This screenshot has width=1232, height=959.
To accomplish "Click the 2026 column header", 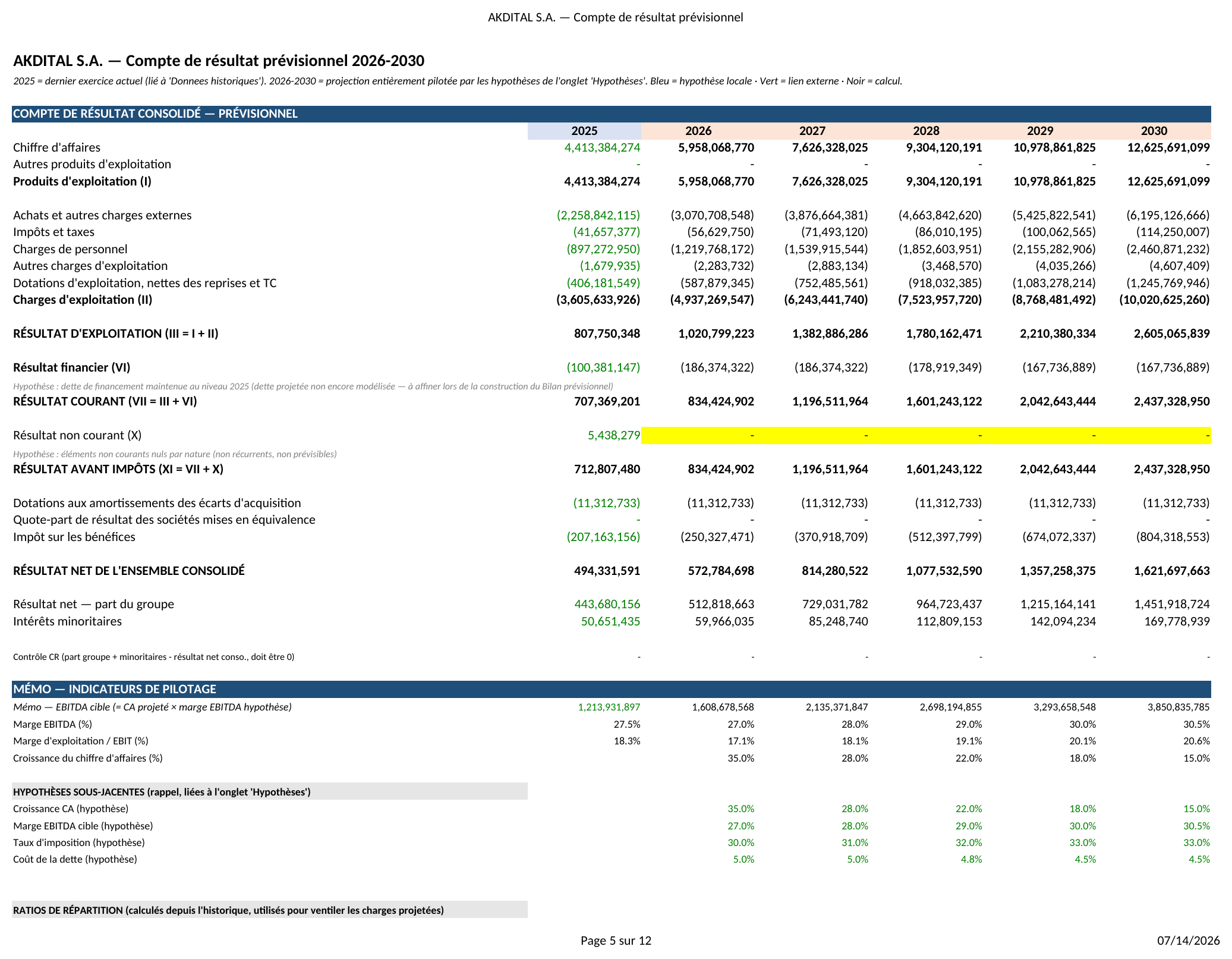I will 698,131.
